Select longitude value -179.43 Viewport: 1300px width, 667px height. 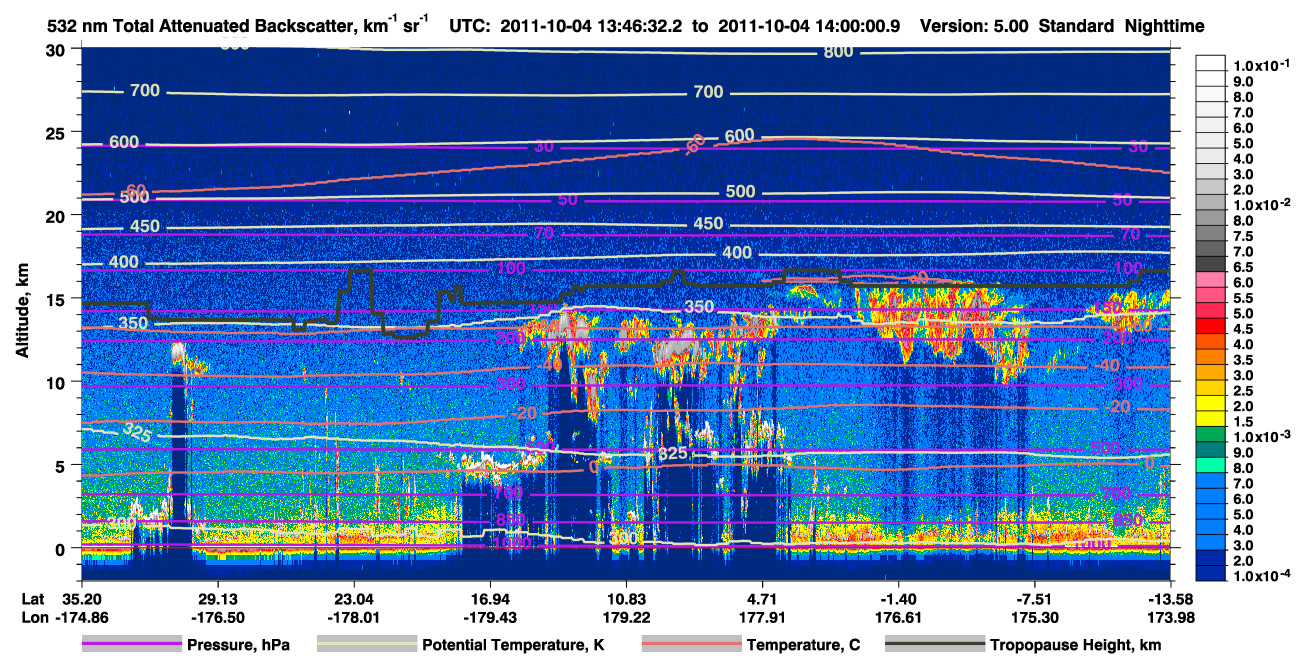[489, 617]
